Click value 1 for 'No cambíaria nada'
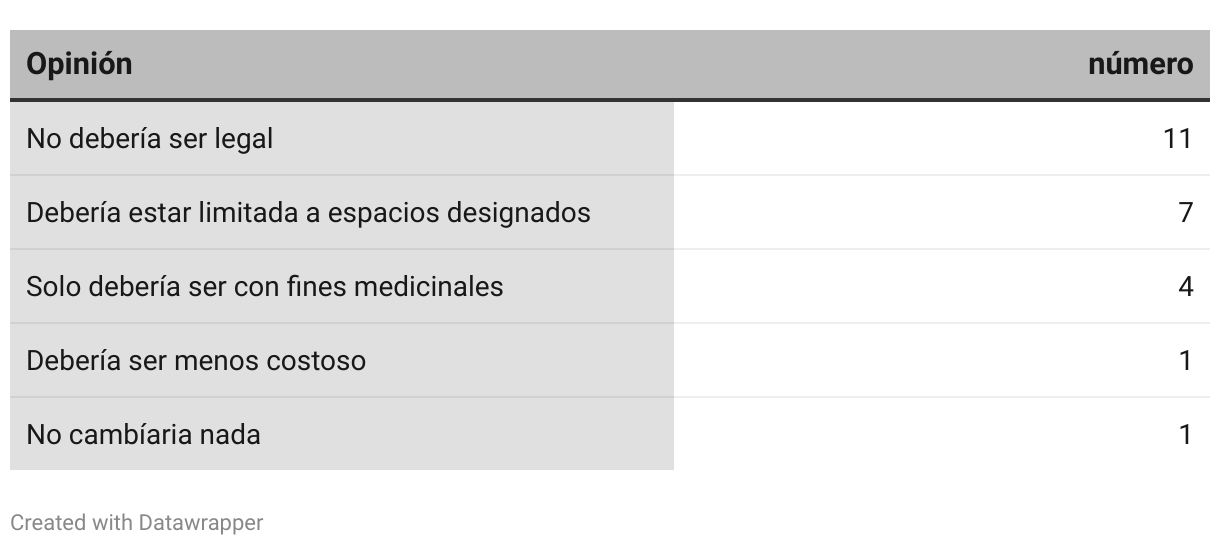1220x546 pixels. coord(1186,434)
